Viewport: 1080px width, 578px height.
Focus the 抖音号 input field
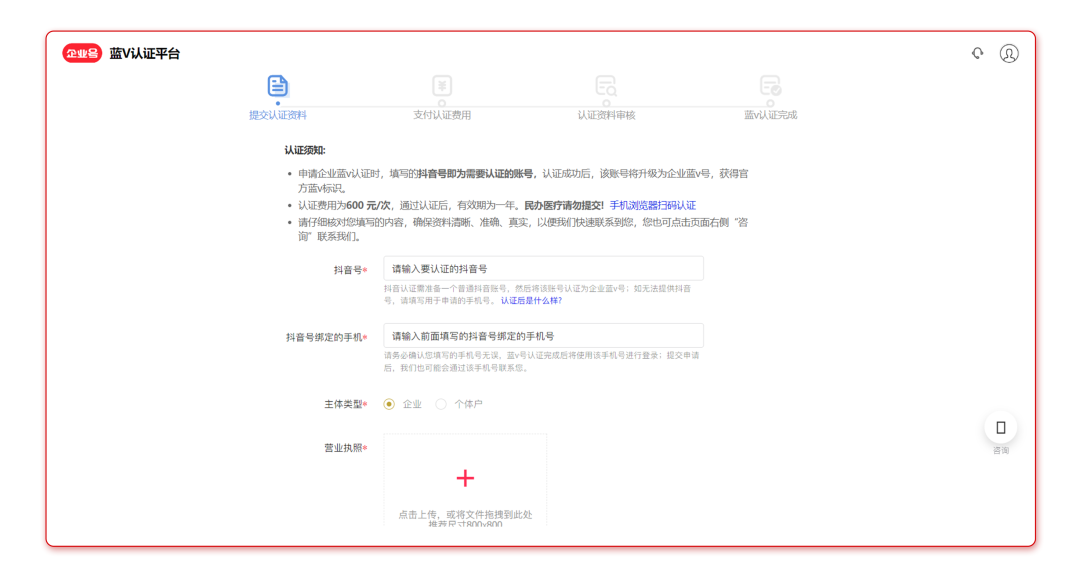click(x=543, y=268)
